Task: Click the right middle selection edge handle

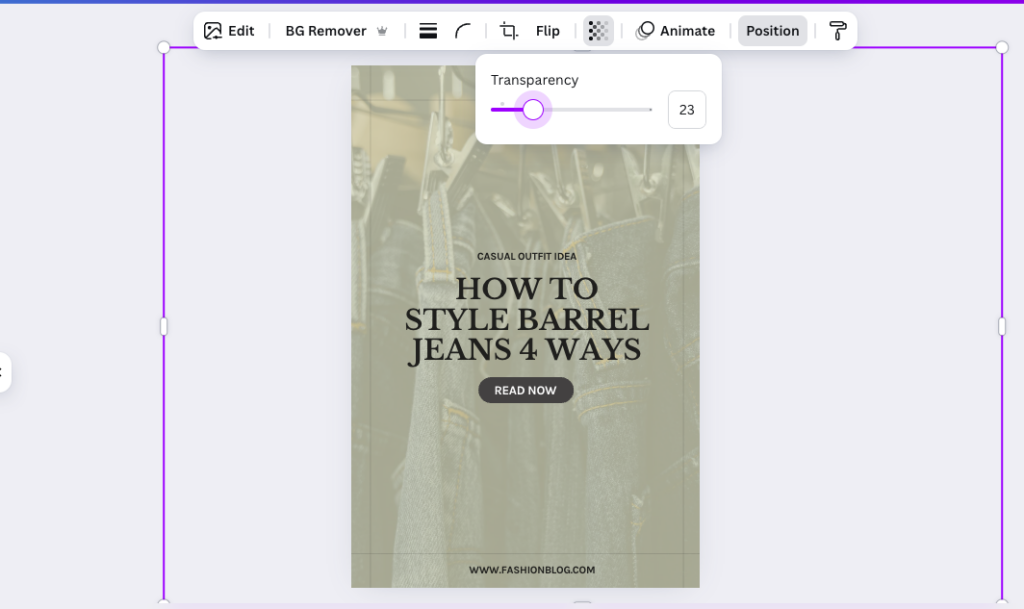Action: coord(1002,326)
